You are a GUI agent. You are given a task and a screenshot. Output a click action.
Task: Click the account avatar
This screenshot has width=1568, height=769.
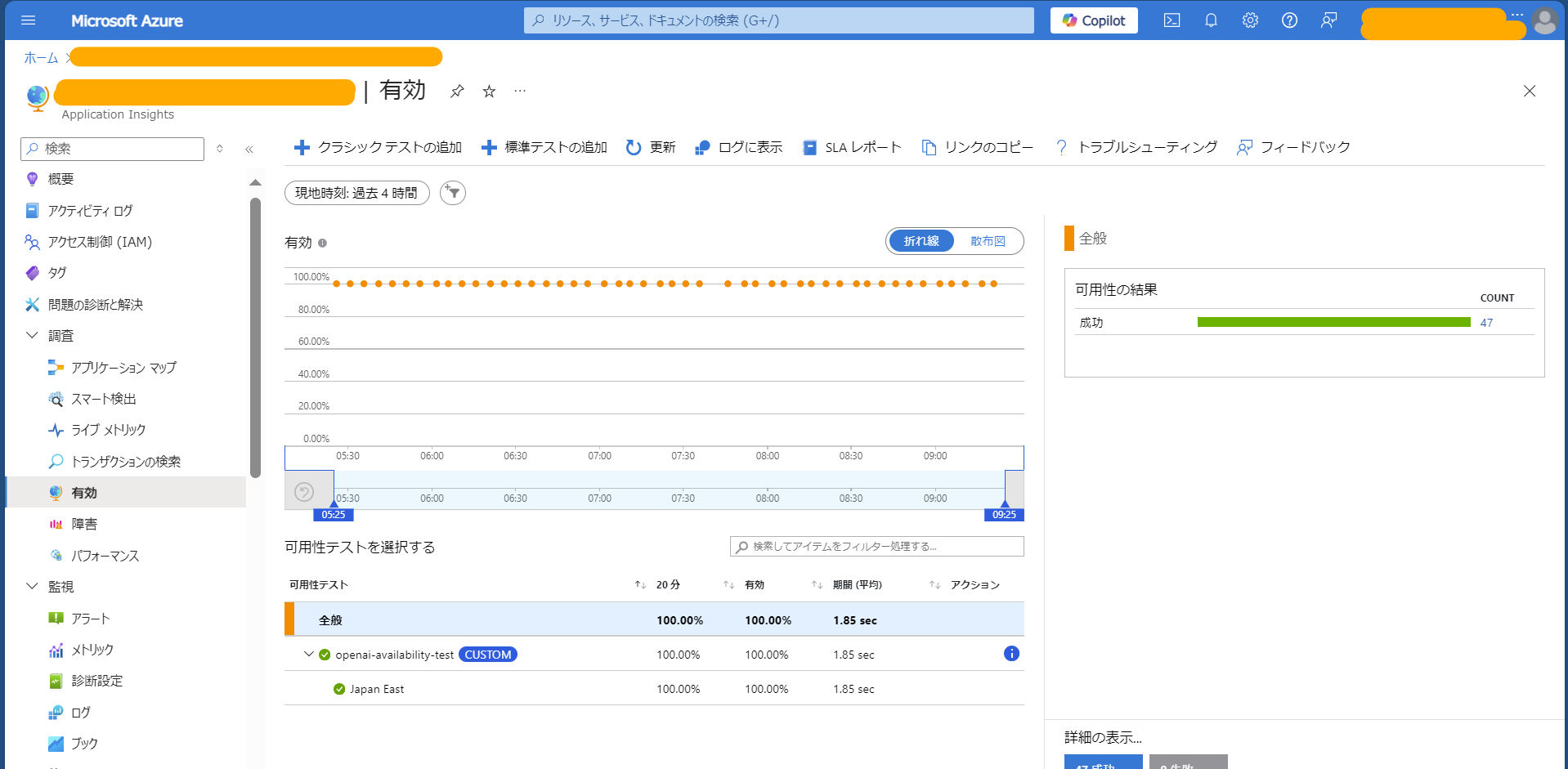pos(1544,21)
